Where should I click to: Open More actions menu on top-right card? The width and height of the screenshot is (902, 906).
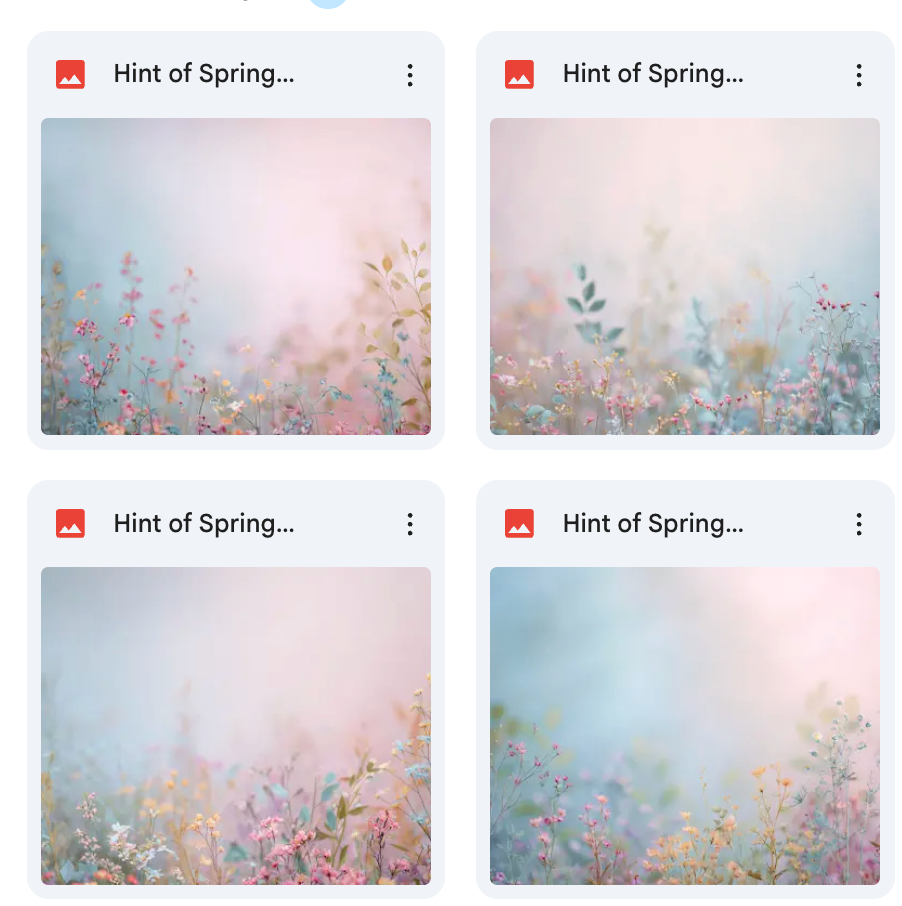tap(859, 75)
